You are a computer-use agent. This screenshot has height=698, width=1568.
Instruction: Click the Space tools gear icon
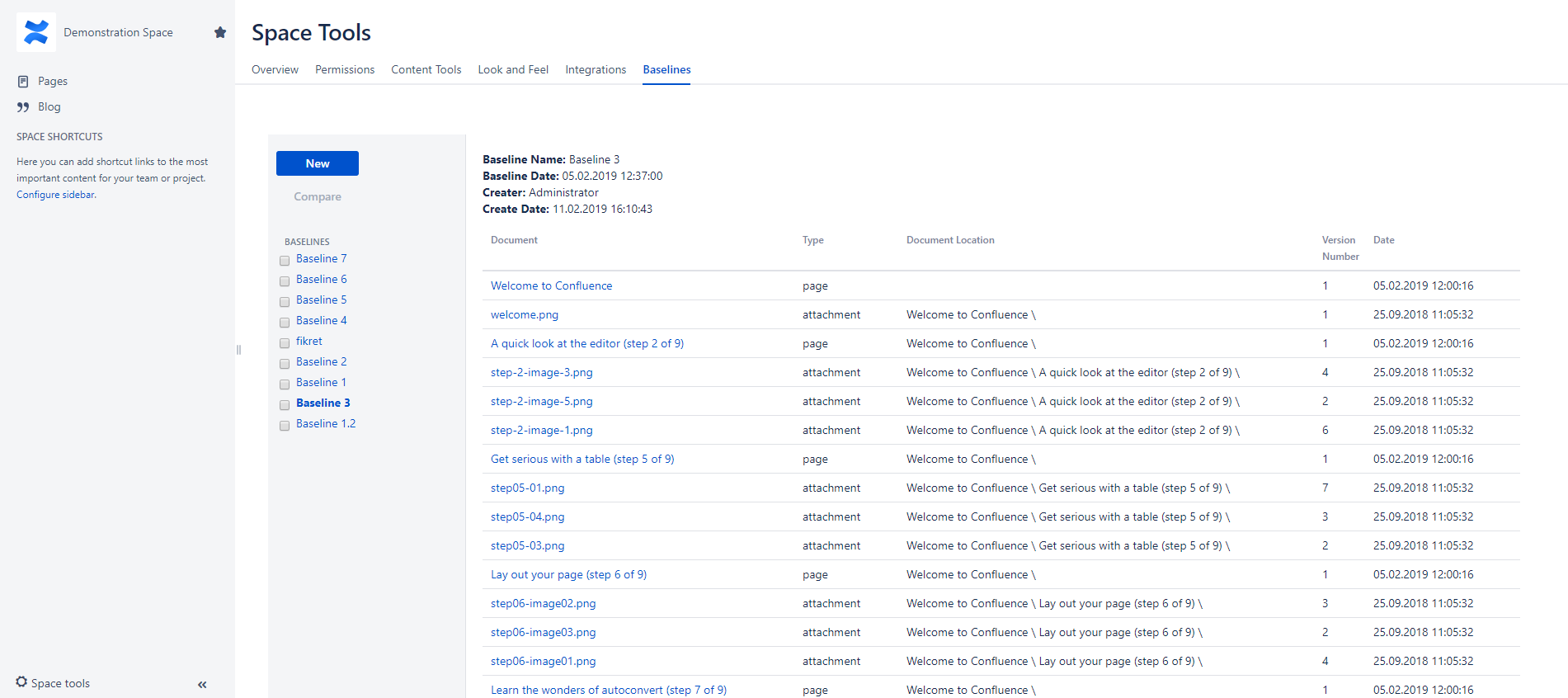point(21,682)
